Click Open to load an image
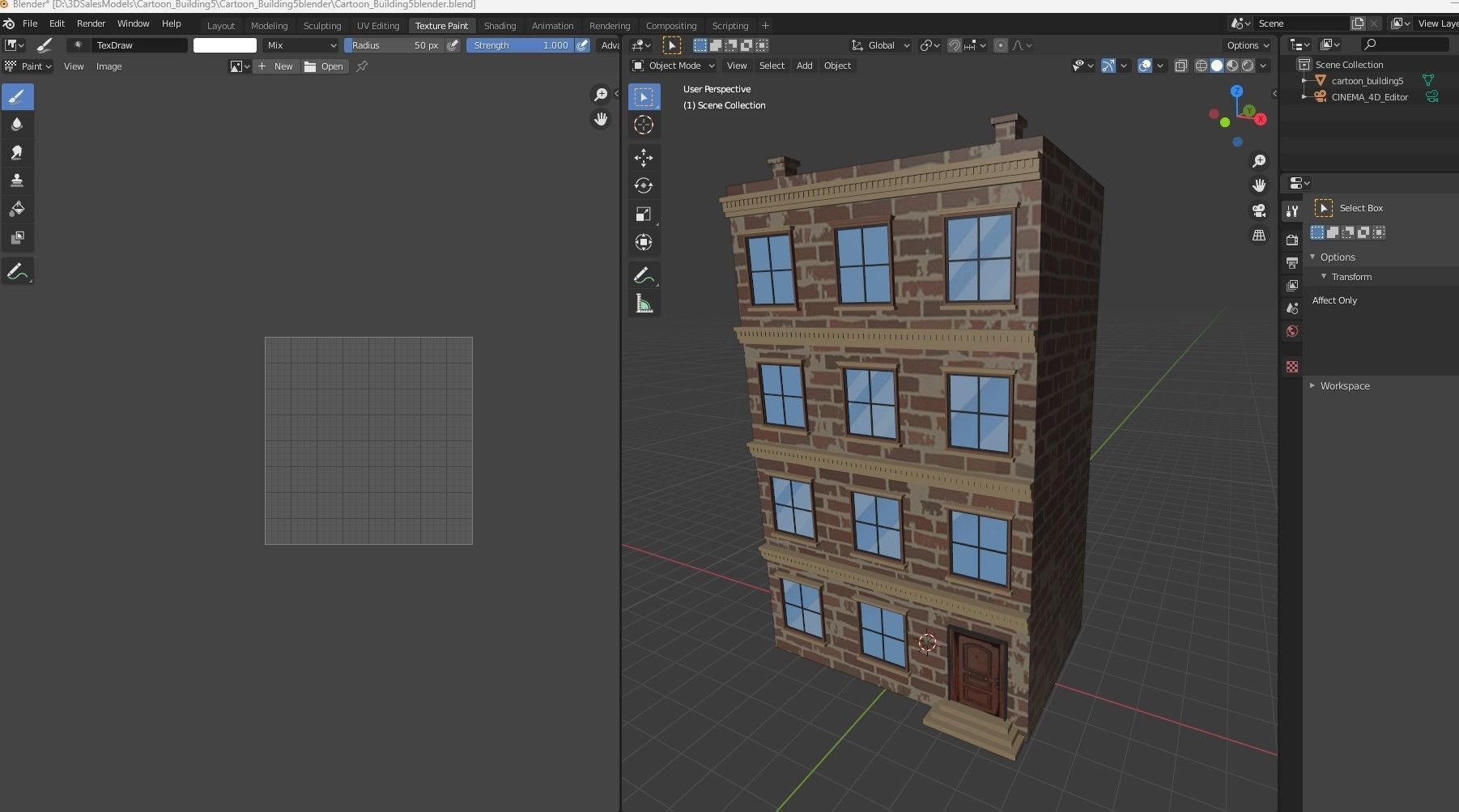The image size is (1459, 812). (324, 66)
